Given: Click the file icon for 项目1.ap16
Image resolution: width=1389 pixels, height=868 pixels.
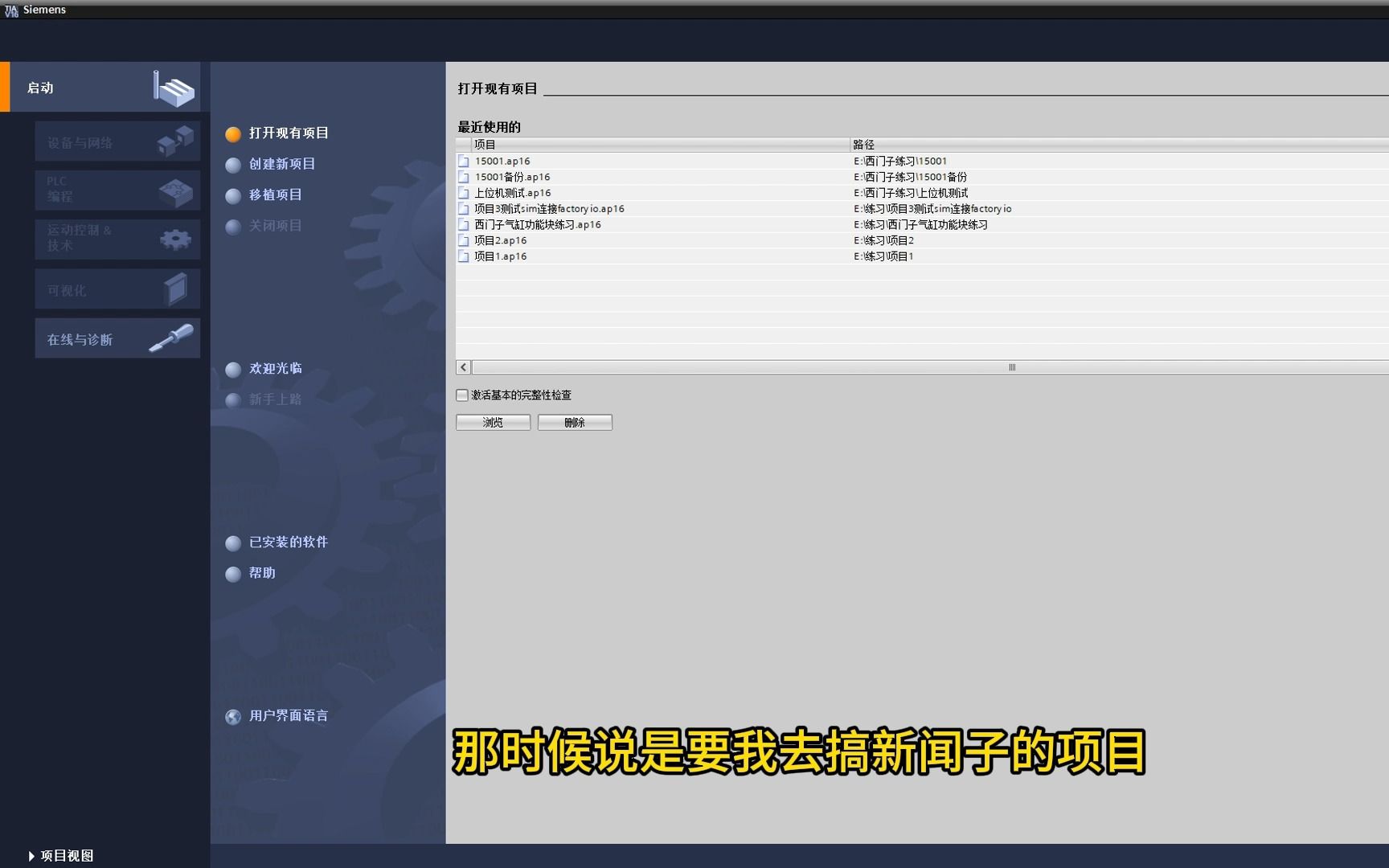Looking at the screenshot, I should (x=464, y=256).
